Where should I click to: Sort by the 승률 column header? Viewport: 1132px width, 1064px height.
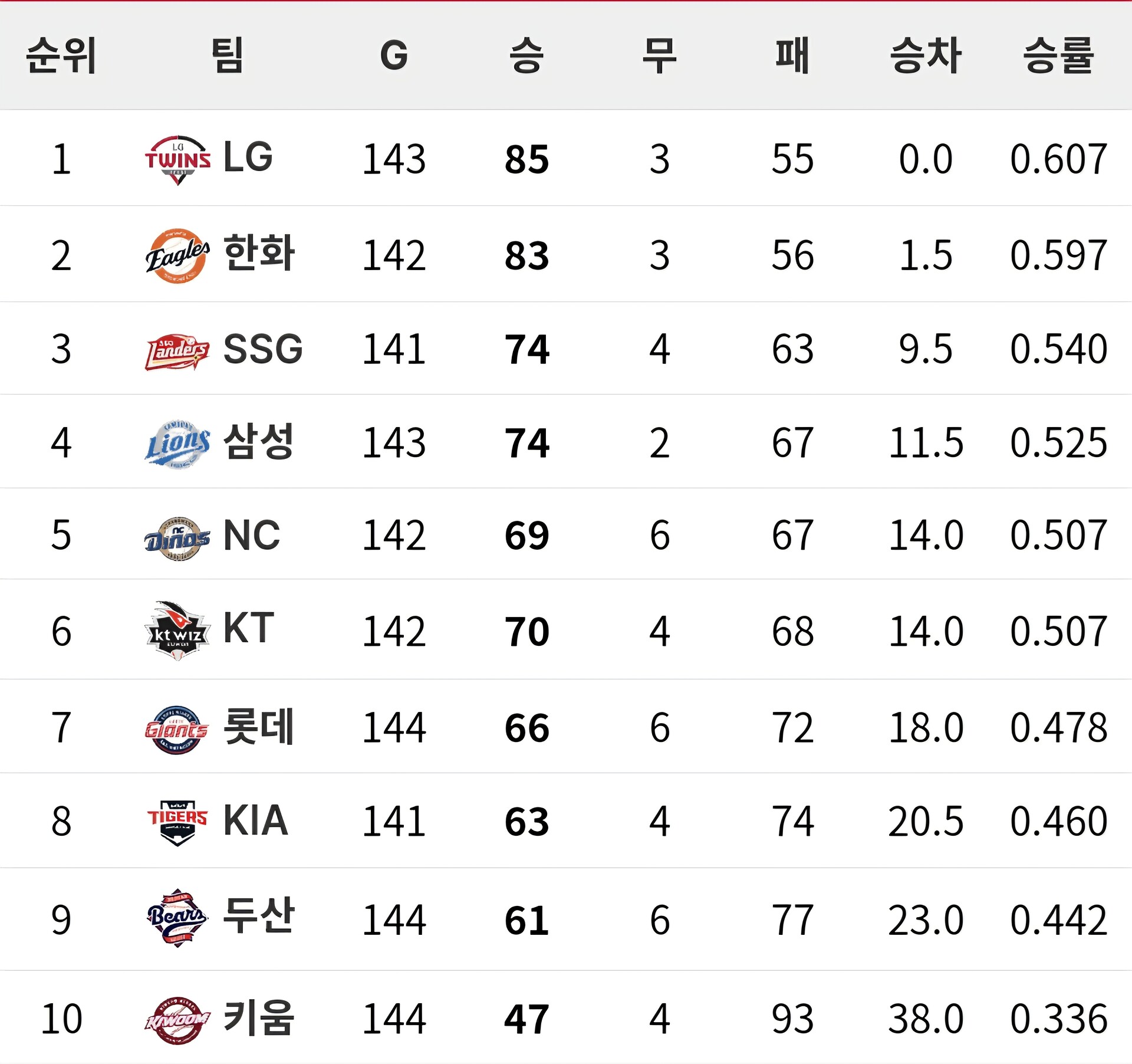(1058, 56)
